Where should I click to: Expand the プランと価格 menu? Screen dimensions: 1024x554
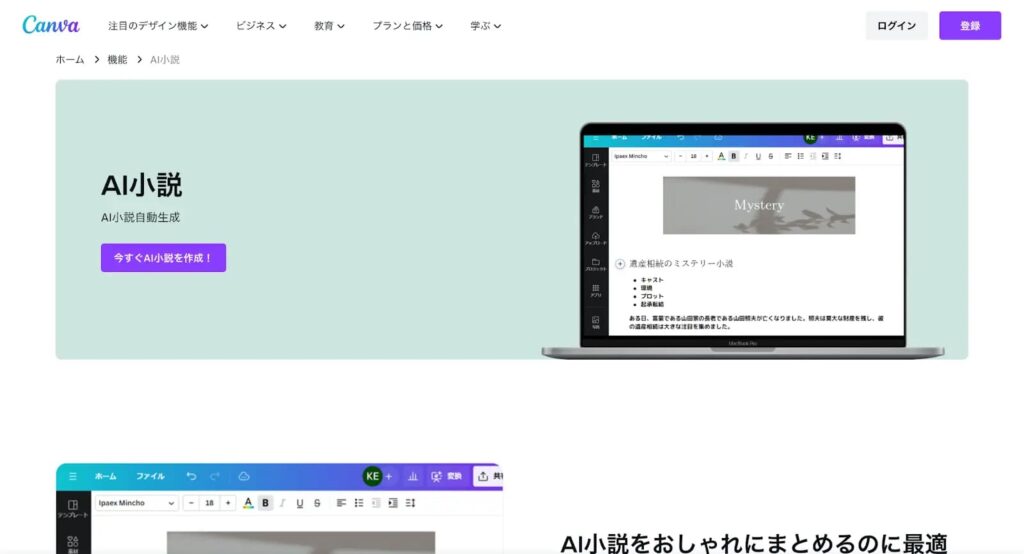point(408,25)
